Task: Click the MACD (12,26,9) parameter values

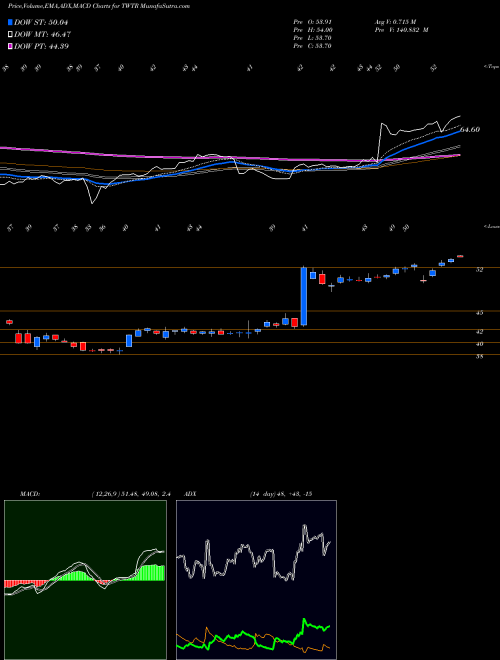Action: click(x=131, y=494)
